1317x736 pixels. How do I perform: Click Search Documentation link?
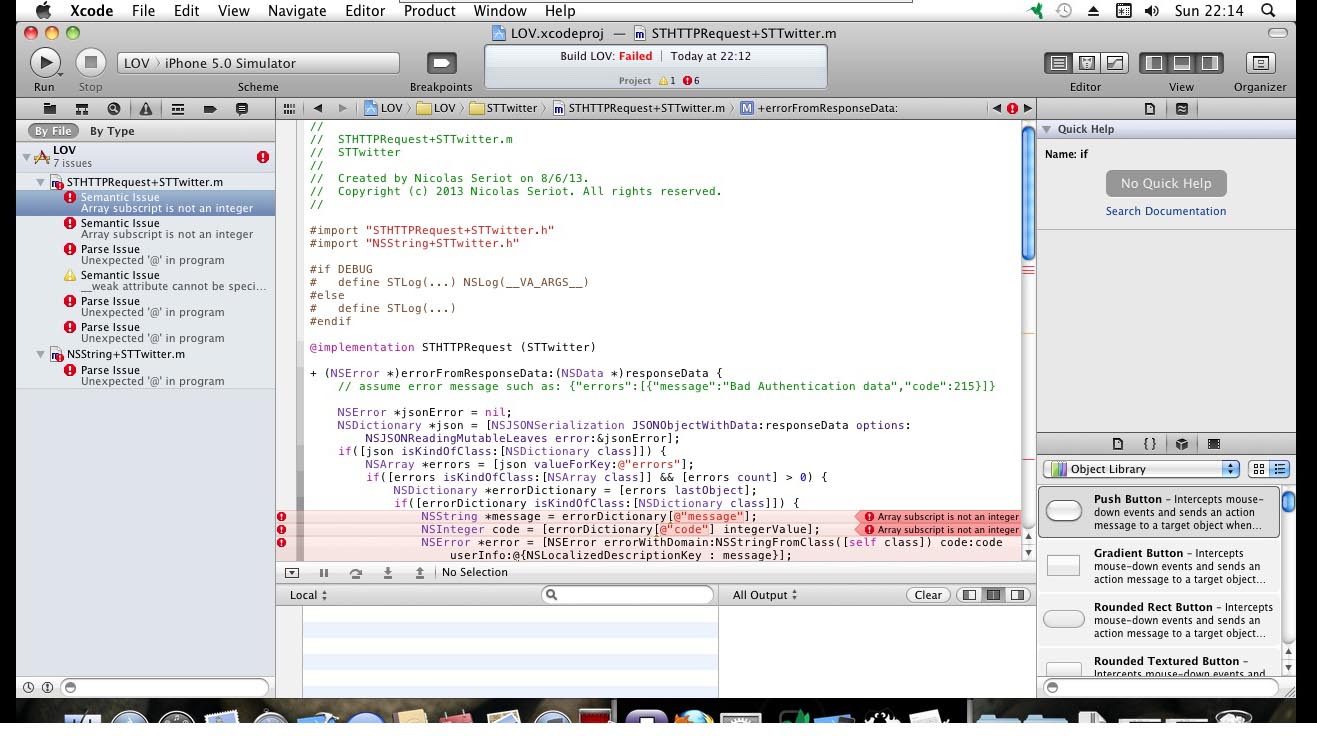pos(1165,211)
